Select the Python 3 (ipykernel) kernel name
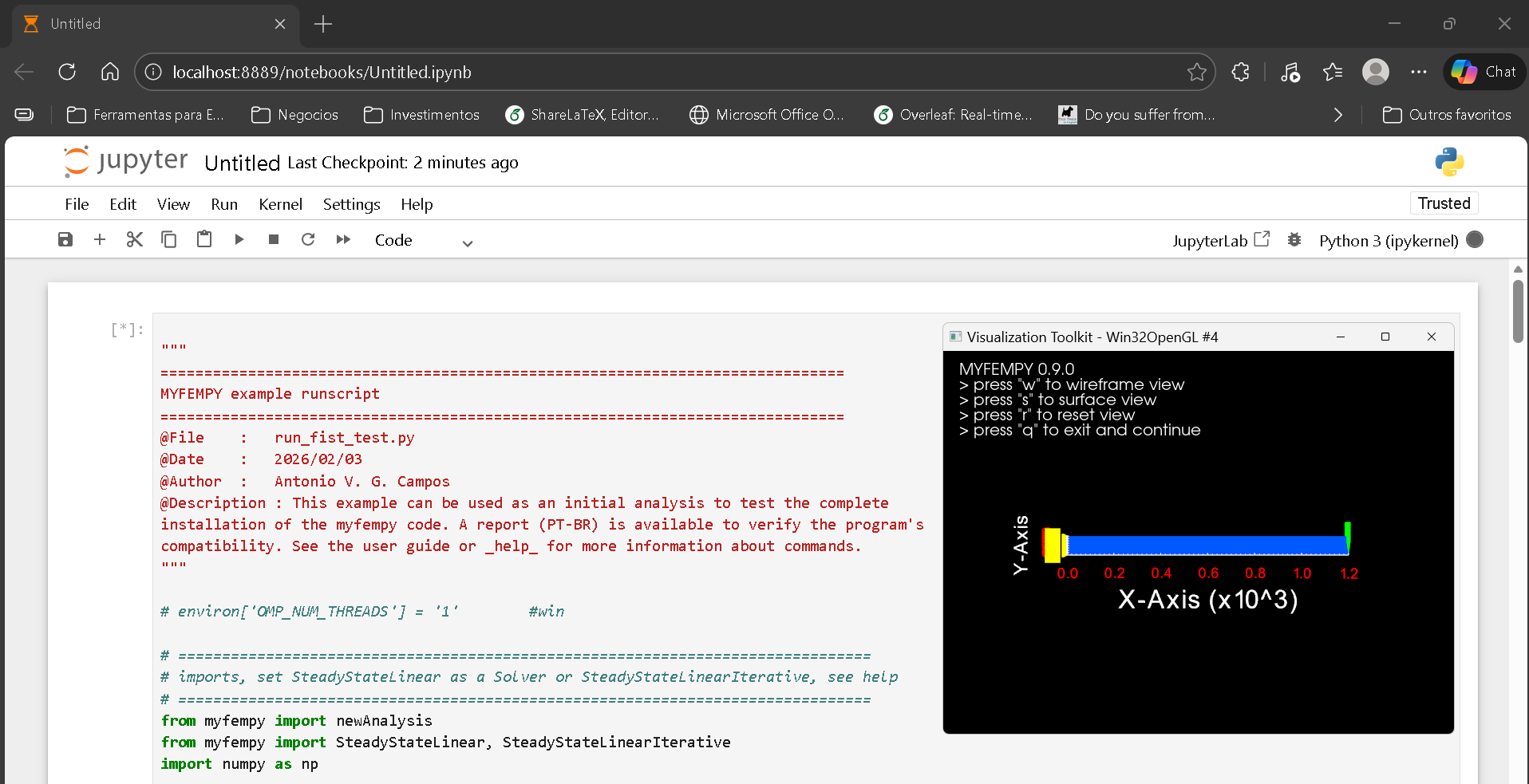 1389,241
